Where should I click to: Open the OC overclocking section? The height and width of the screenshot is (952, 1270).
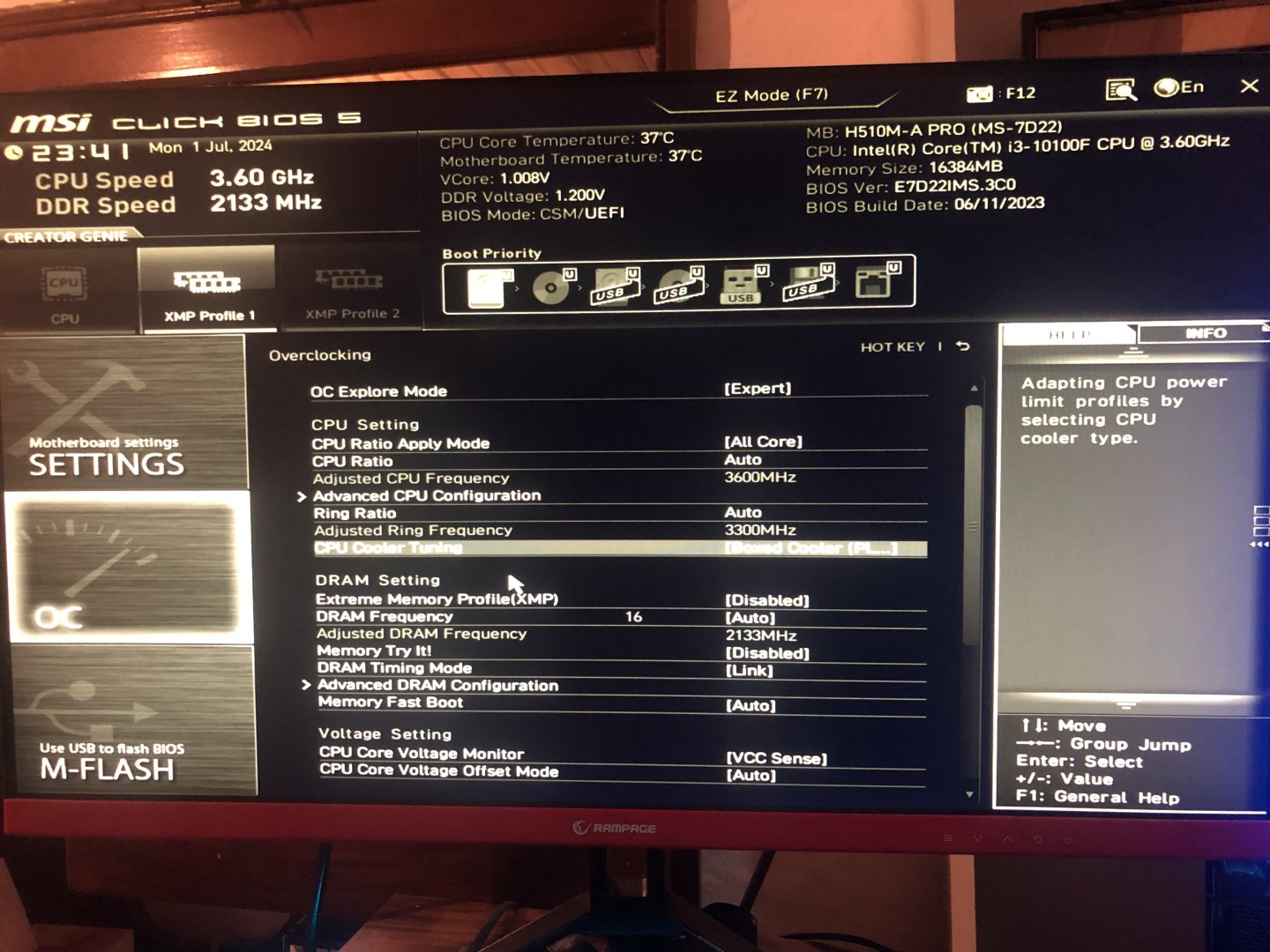(x=129, y=567)
